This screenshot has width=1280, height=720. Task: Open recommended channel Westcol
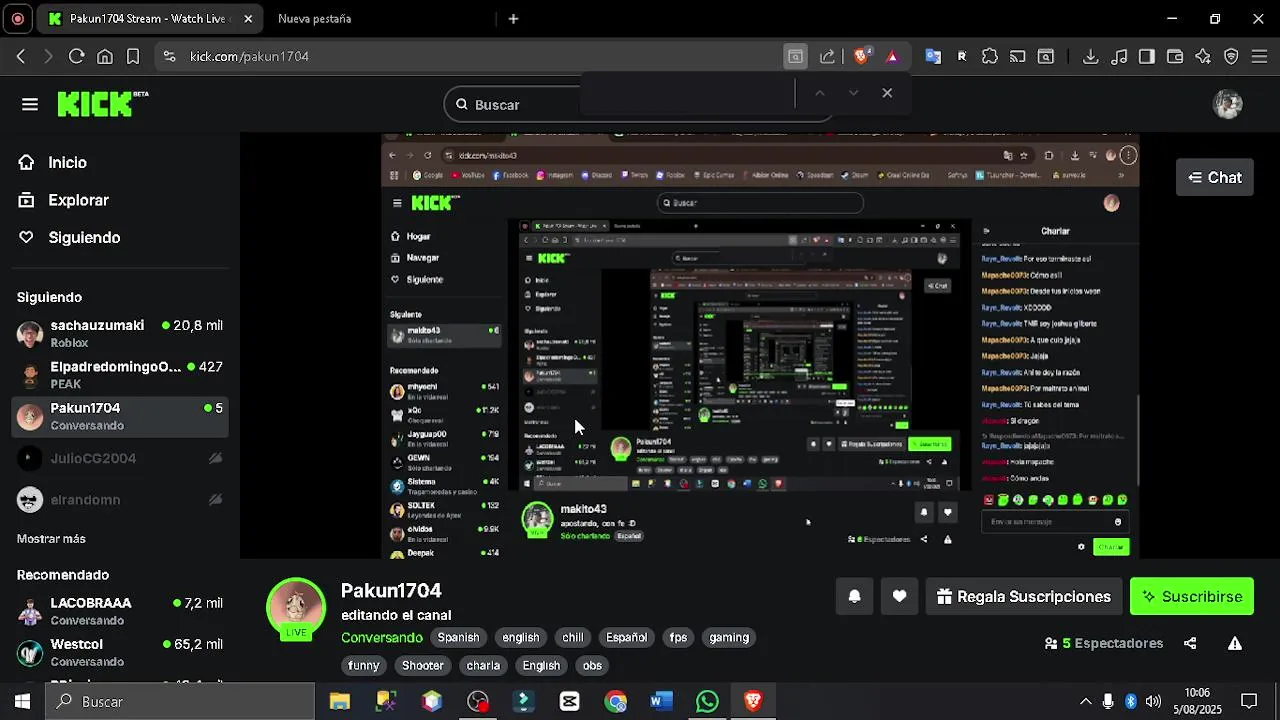coord(120,652)
